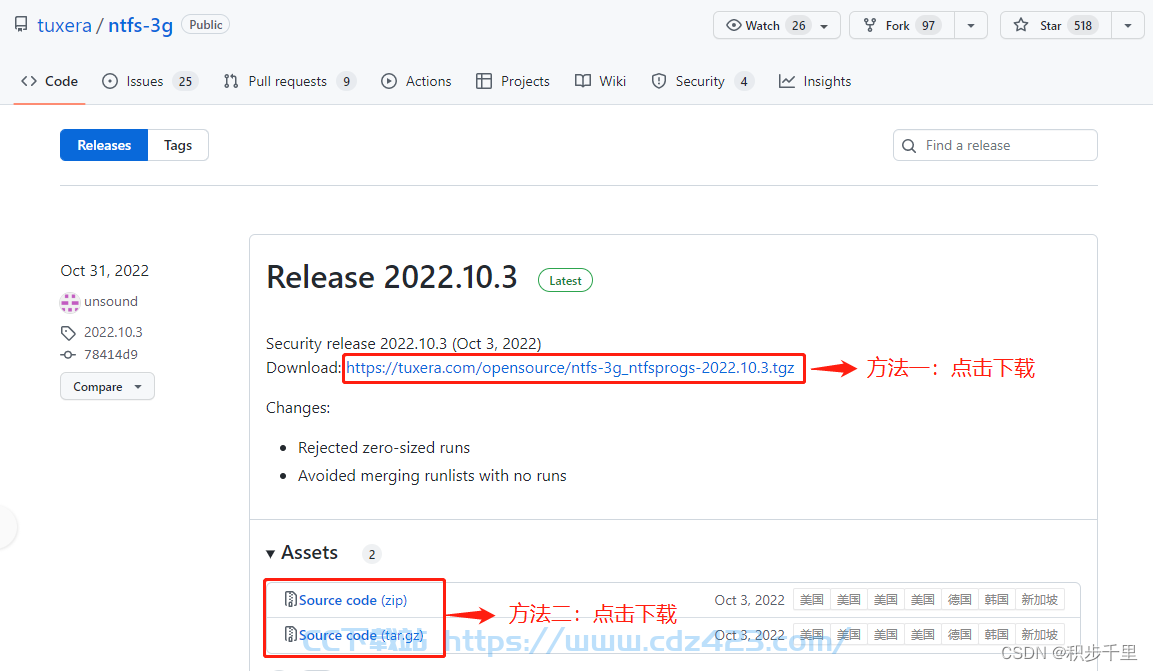Image resolution: width=1153 pixels, height=671 pixels.
Task: Open the Watch notifications dropdown
Action: pyautogui.click(x=777, y=26)
